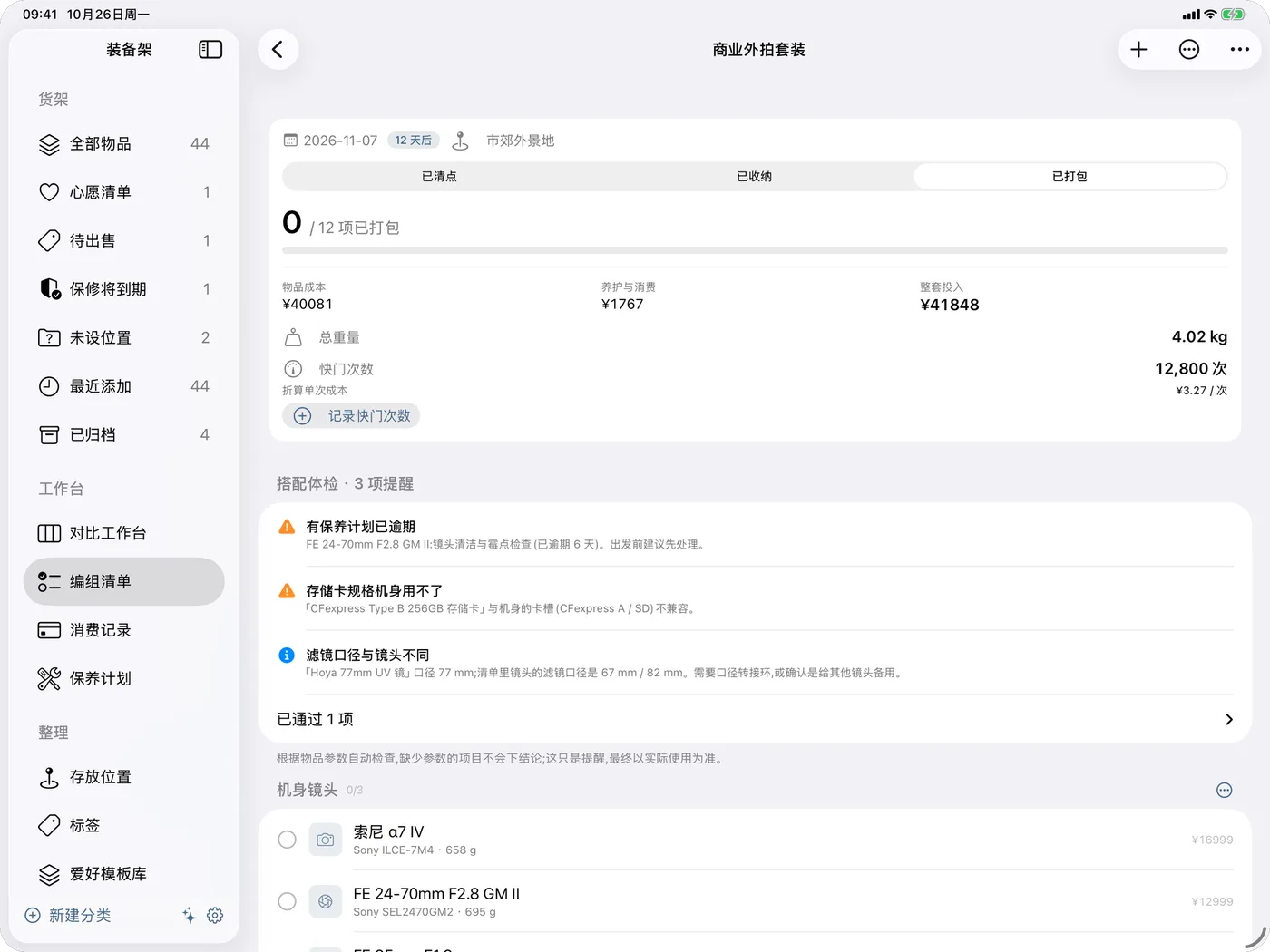Check off FE 24-70mm F2.8 GM II

tap(287, 901)
